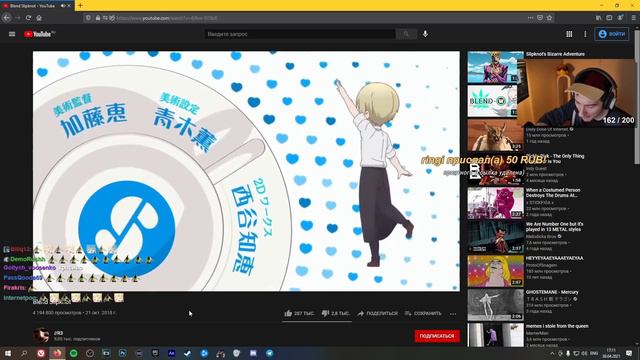Open the browser home page
Viewport: 640px width, 360px height.
coord(39,18)
